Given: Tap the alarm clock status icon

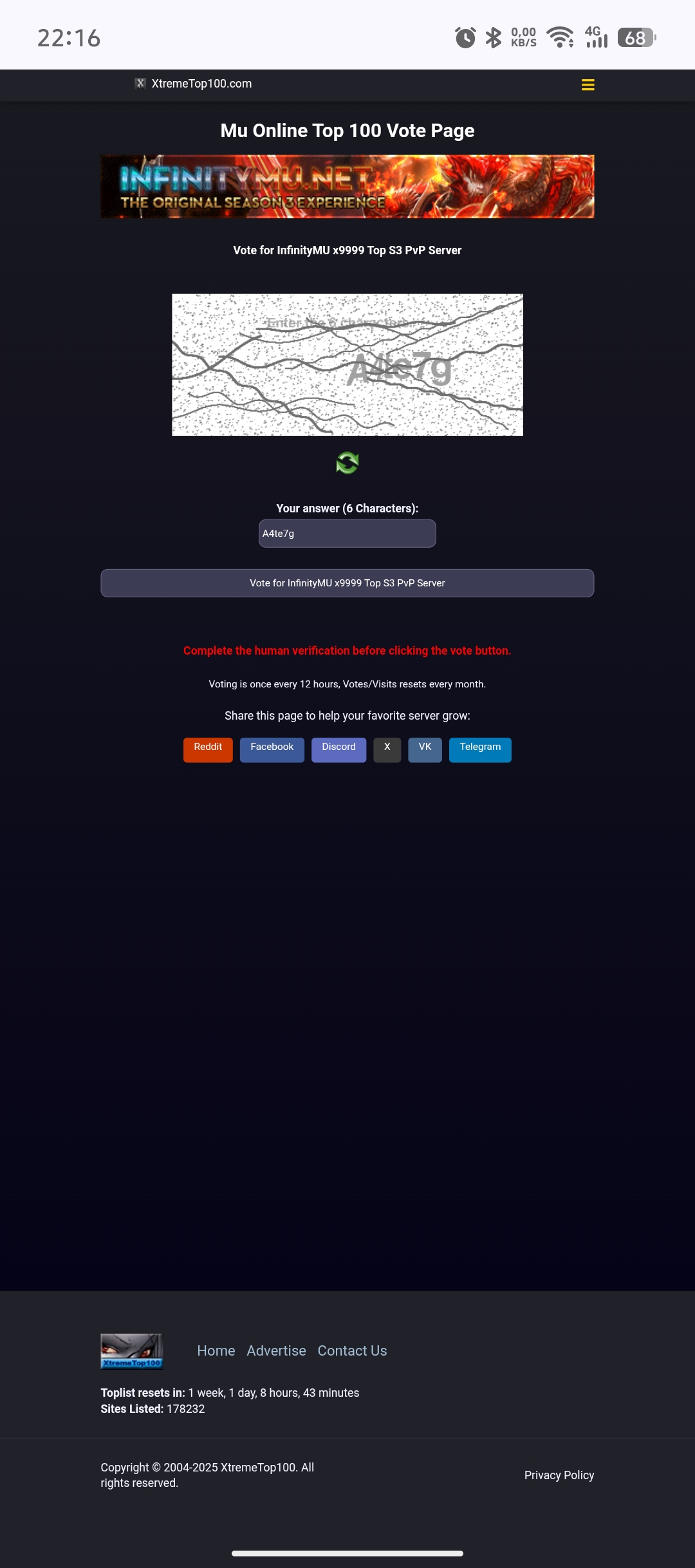Looking at the screenshot, I should (x=465, y=38).
